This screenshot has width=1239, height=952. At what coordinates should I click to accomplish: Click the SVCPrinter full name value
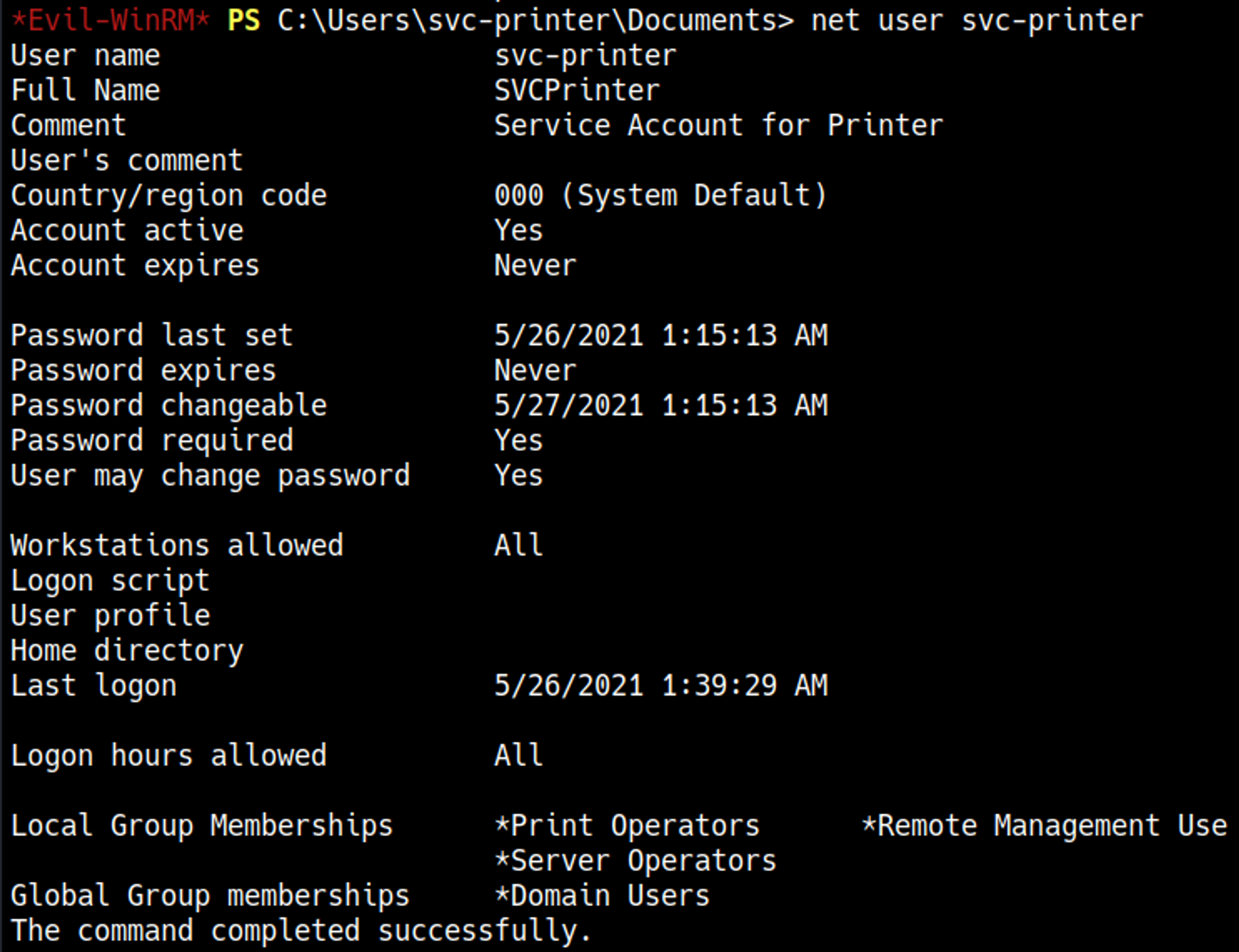577,90
